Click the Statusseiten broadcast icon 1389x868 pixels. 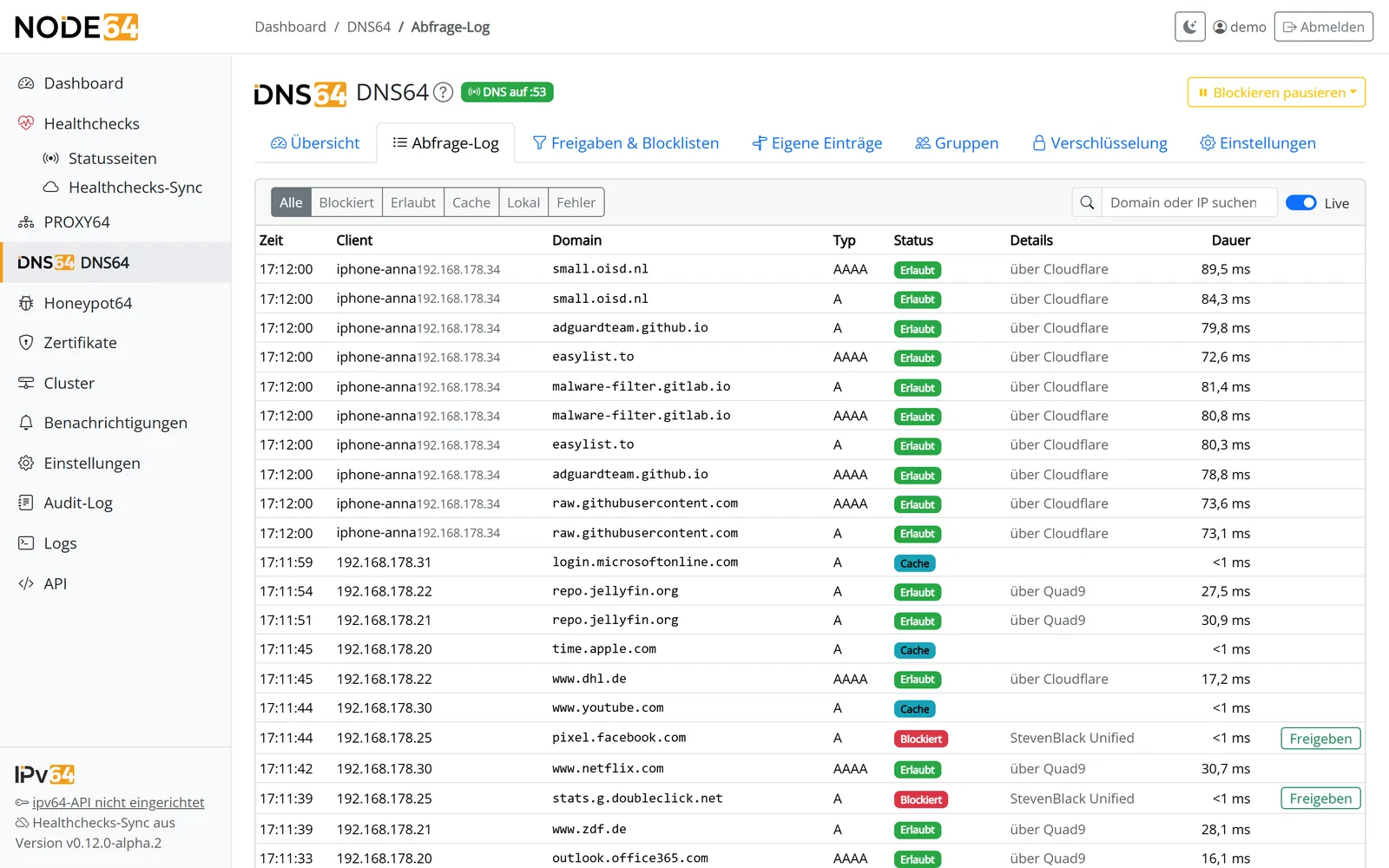pos(51,159)
